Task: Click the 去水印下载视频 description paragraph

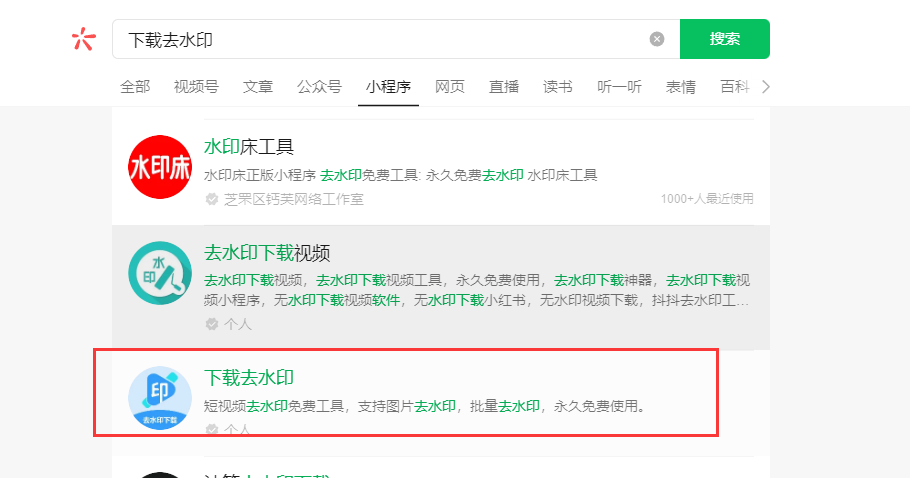Action: (476, 290)
